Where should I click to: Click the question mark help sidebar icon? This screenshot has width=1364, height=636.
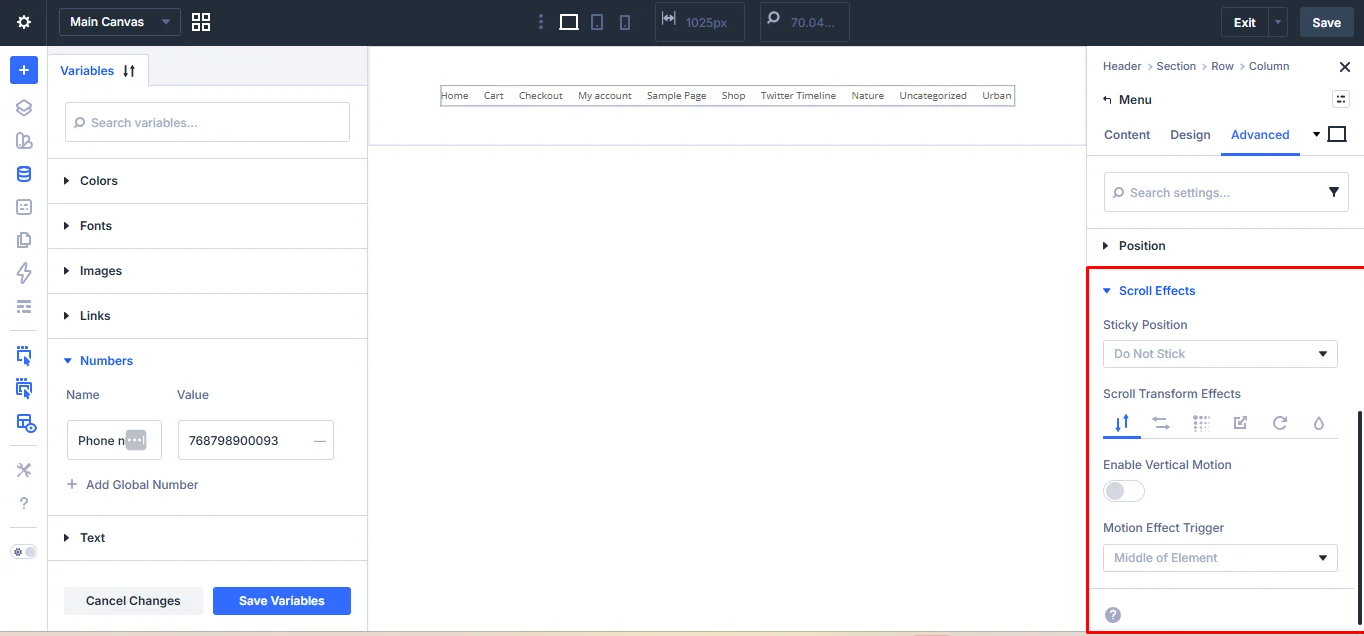[x=24, y=503]
